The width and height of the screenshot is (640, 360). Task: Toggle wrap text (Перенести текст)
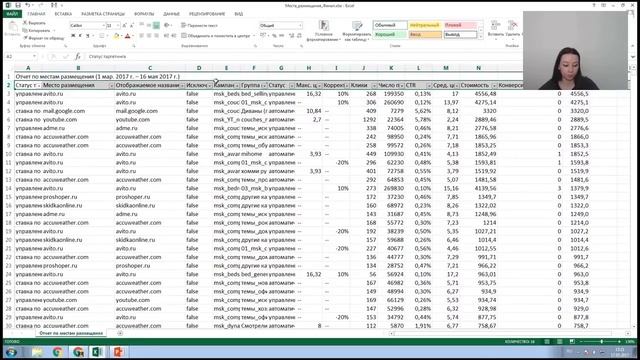[199, 25]
